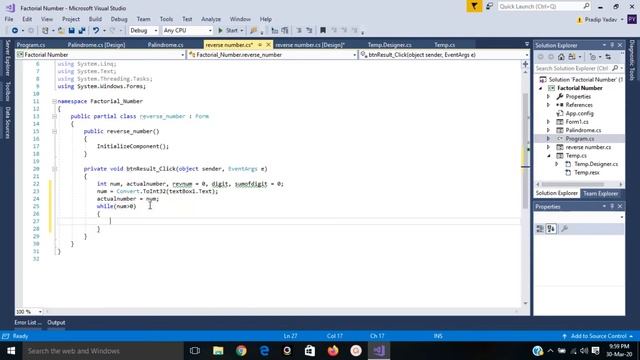Click the Property Pages wrench icon
The image size is (640, 360).
(564, 229)
